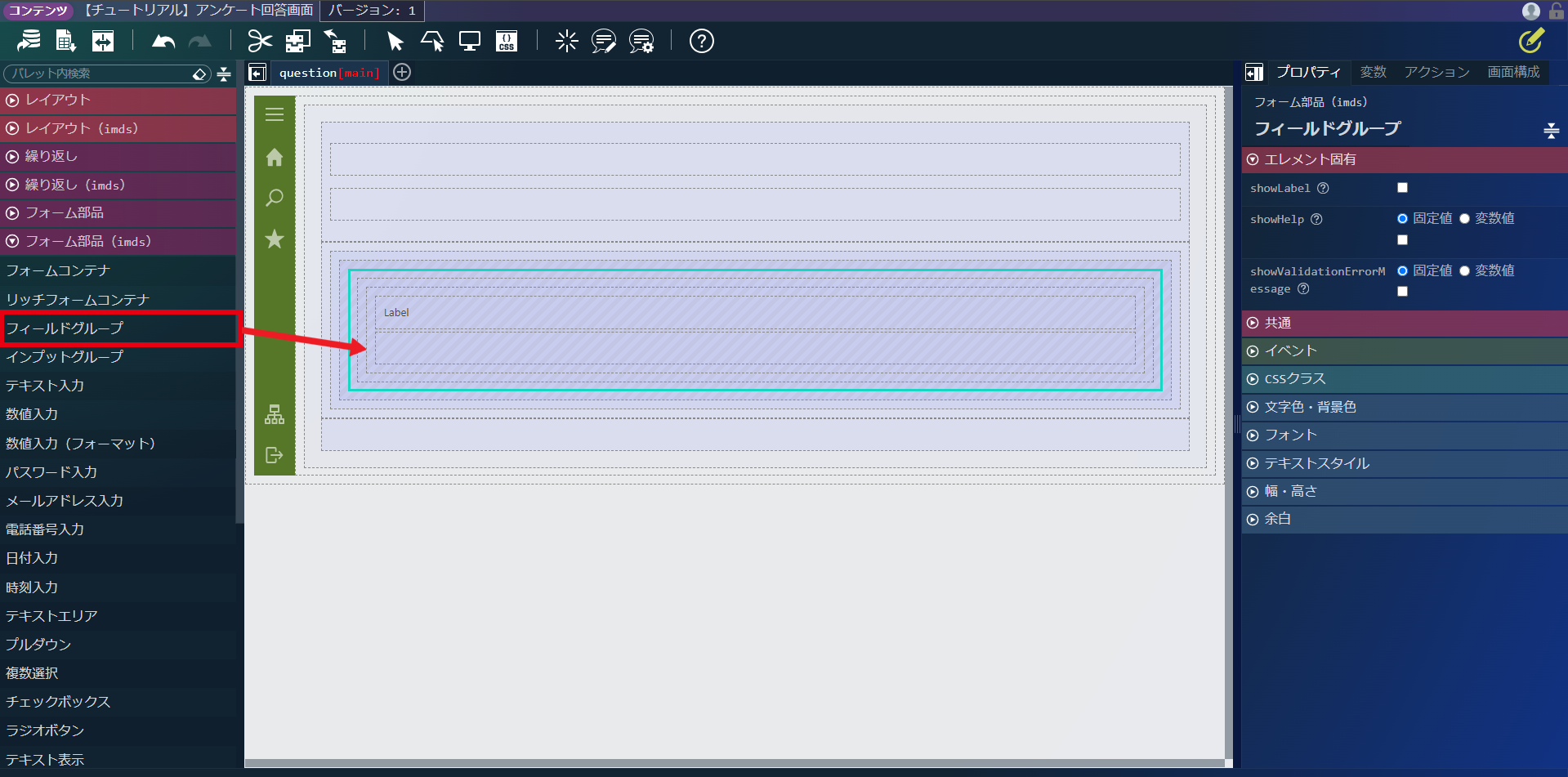This screenshot has width=1568, height=777.
Task: Click hamburger menu in canvas sidebar
Action: click(275, 114)
